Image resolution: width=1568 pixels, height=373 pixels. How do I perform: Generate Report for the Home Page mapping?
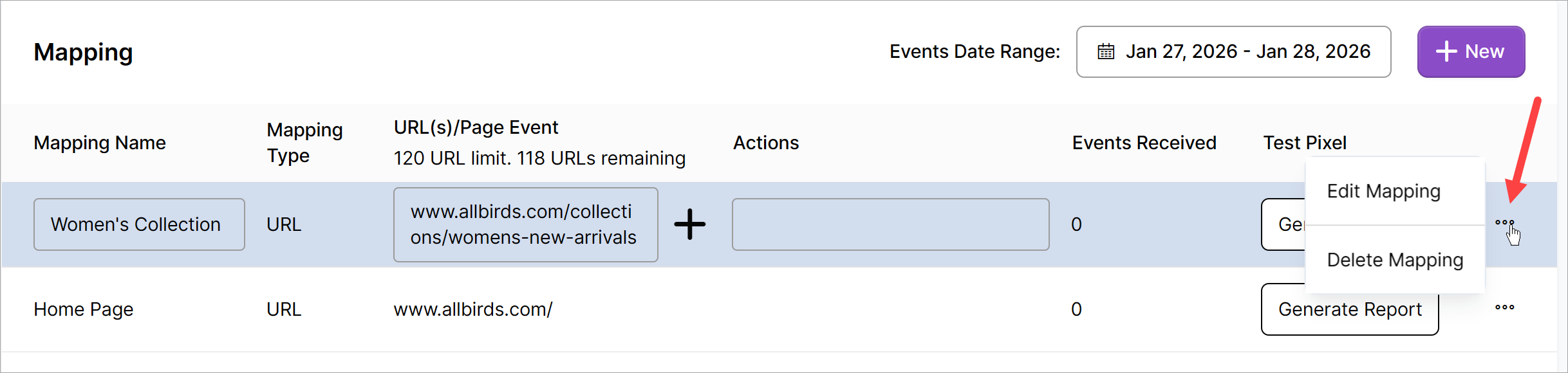click(1350, 309)
